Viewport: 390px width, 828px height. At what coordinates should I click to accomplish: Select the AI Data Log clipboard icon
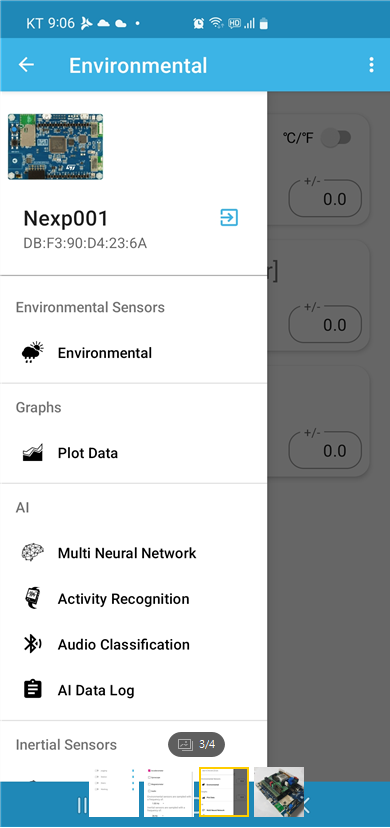click(33, 690)
